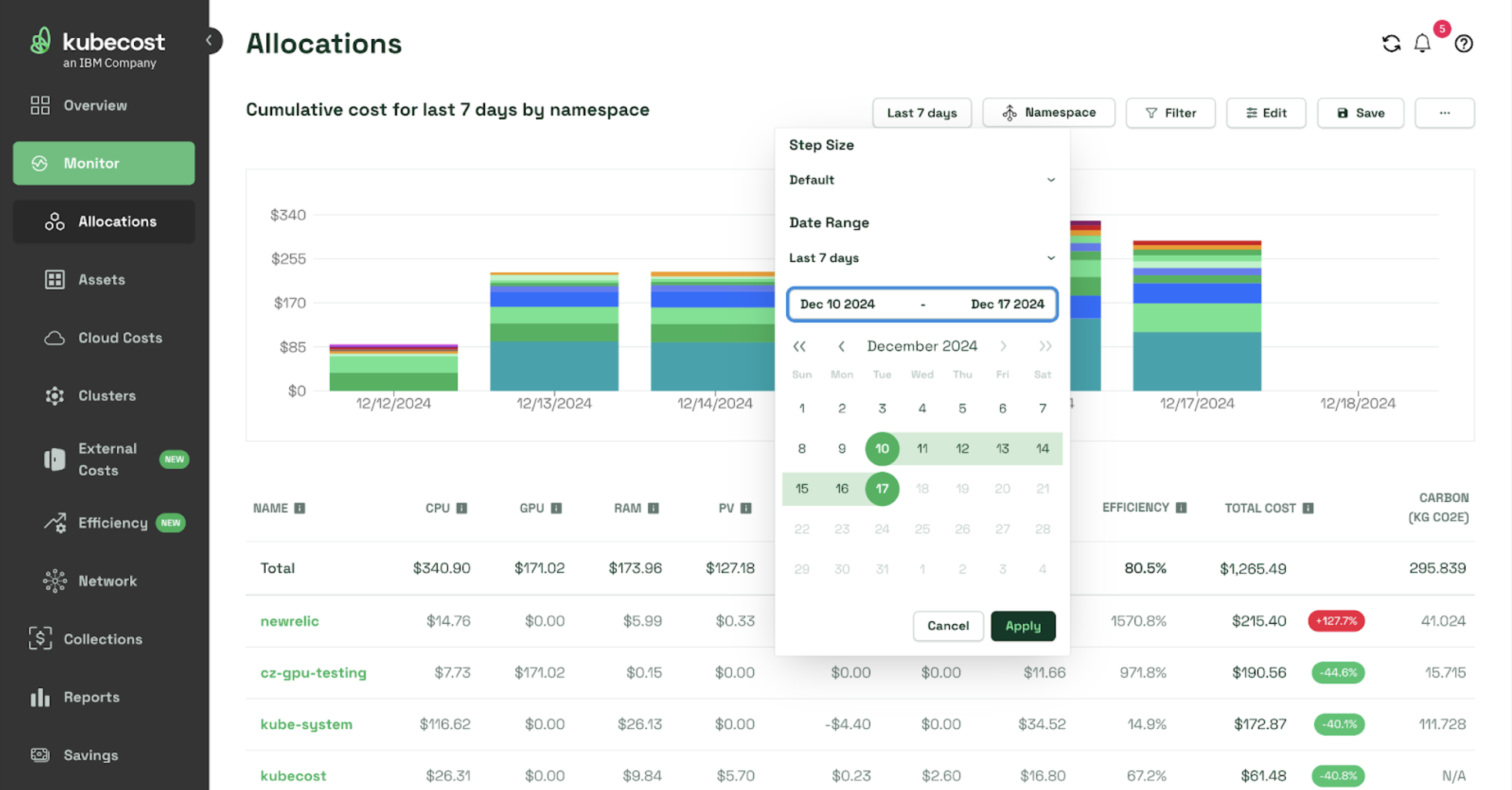Click the notifications bell icon

[1425, 42]
